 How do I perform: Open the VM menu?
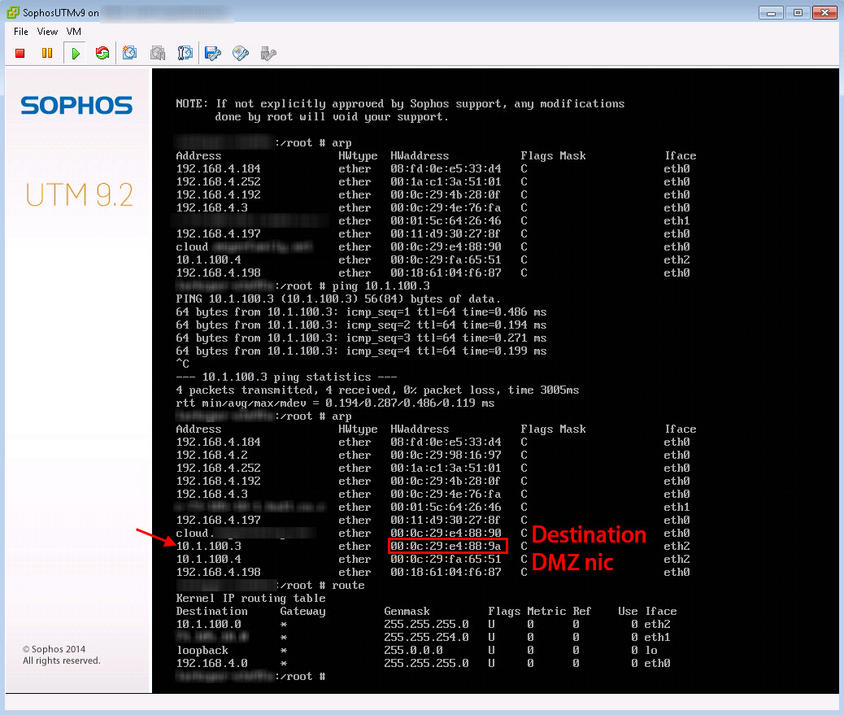[x=74, y=32]
